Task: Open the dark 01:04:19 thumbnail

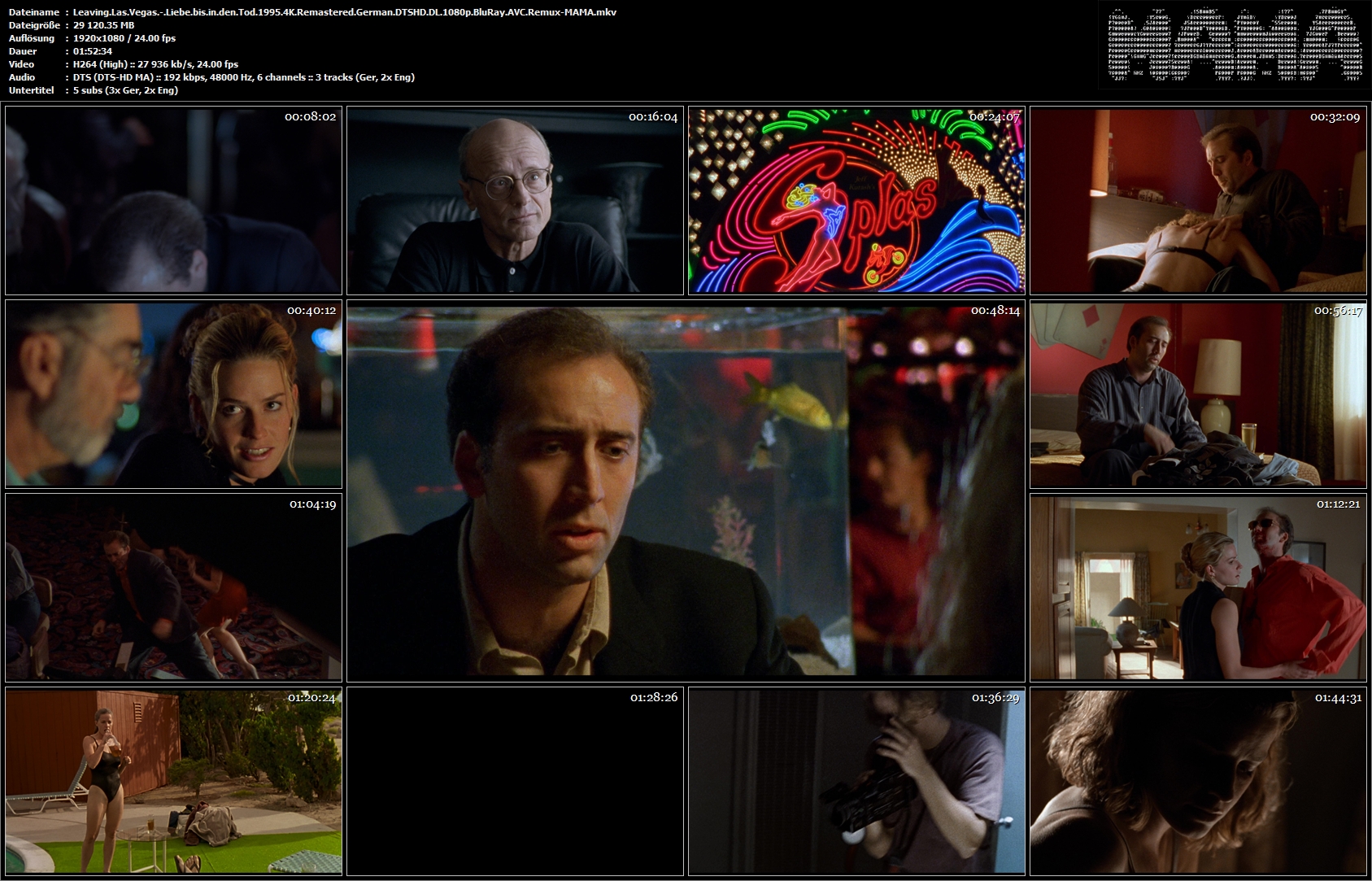Action: click(x=173, y=587)
